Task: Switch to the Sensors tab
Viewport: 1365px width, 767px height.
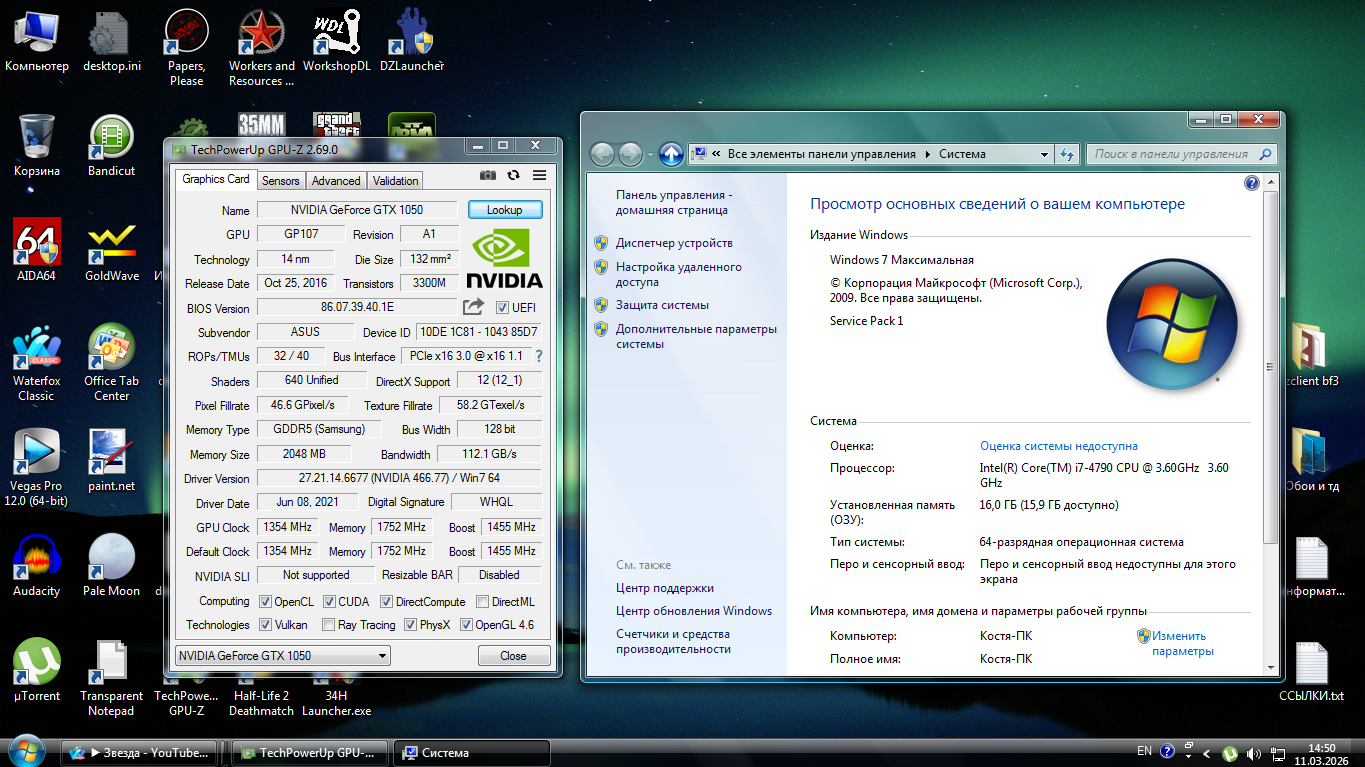Action: click(x=280, y=181)
